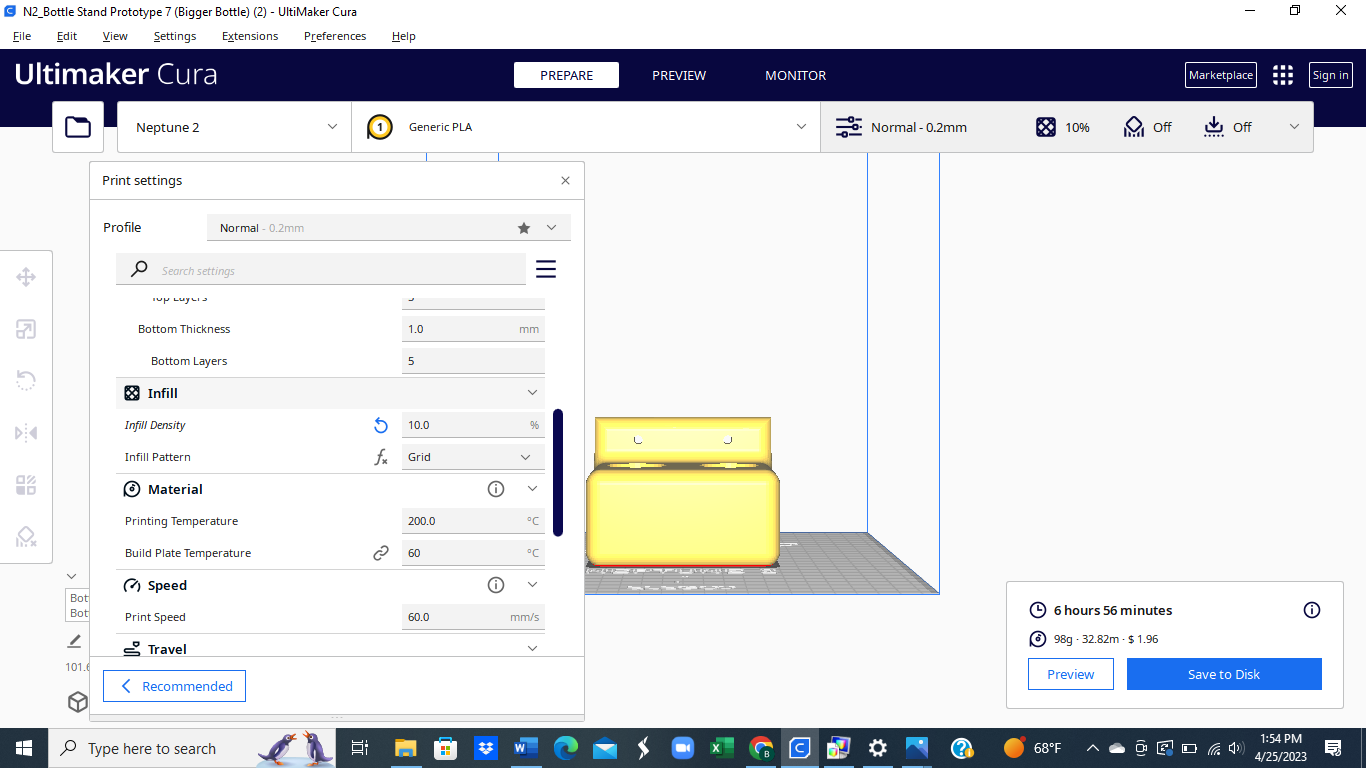Reset Infill Density to default value
The width and height of the screenshot is (1366, 768).
381,425
